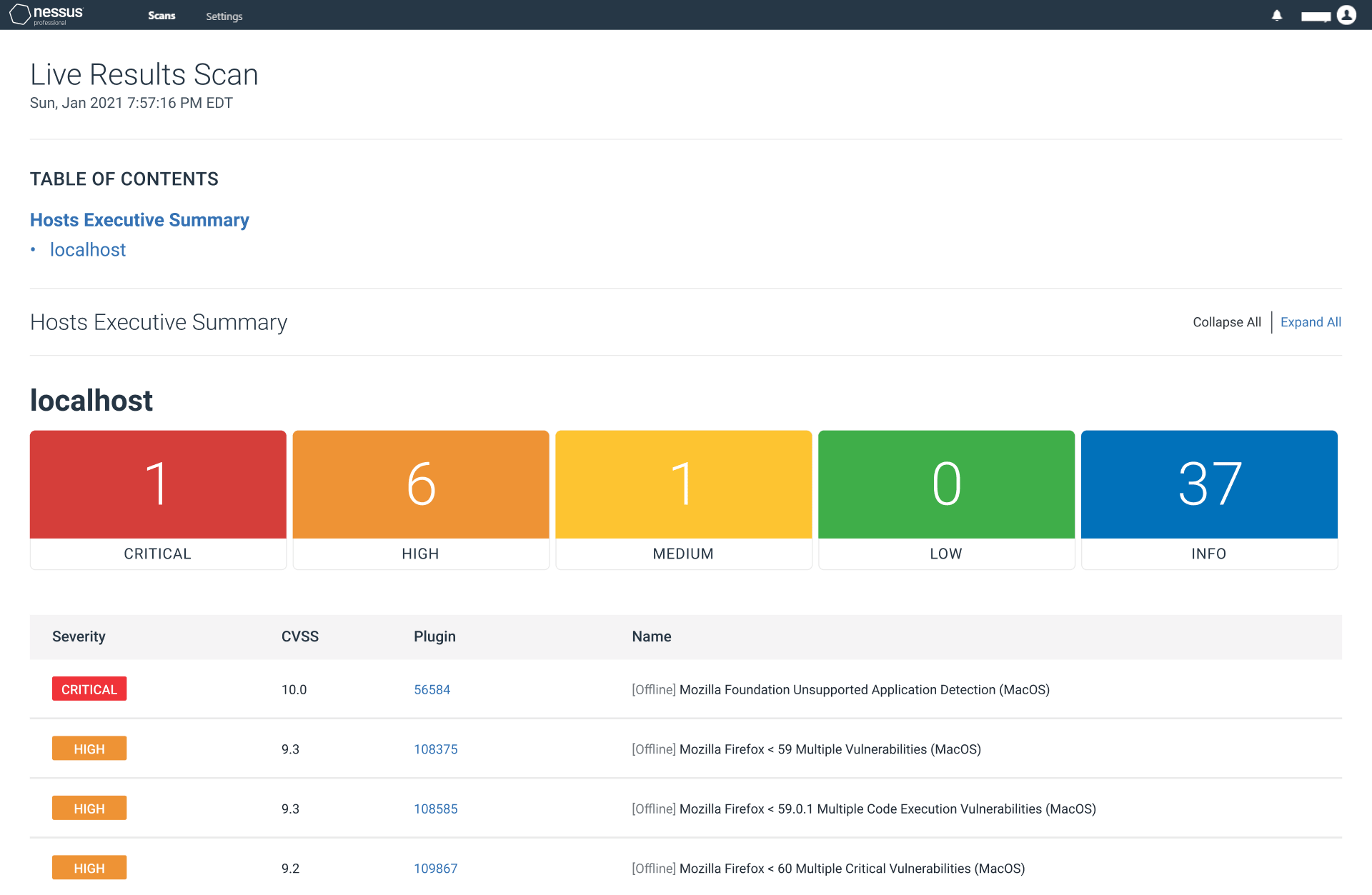
Task: Click the Live Results Scan title
Action: tap(144, 74)
